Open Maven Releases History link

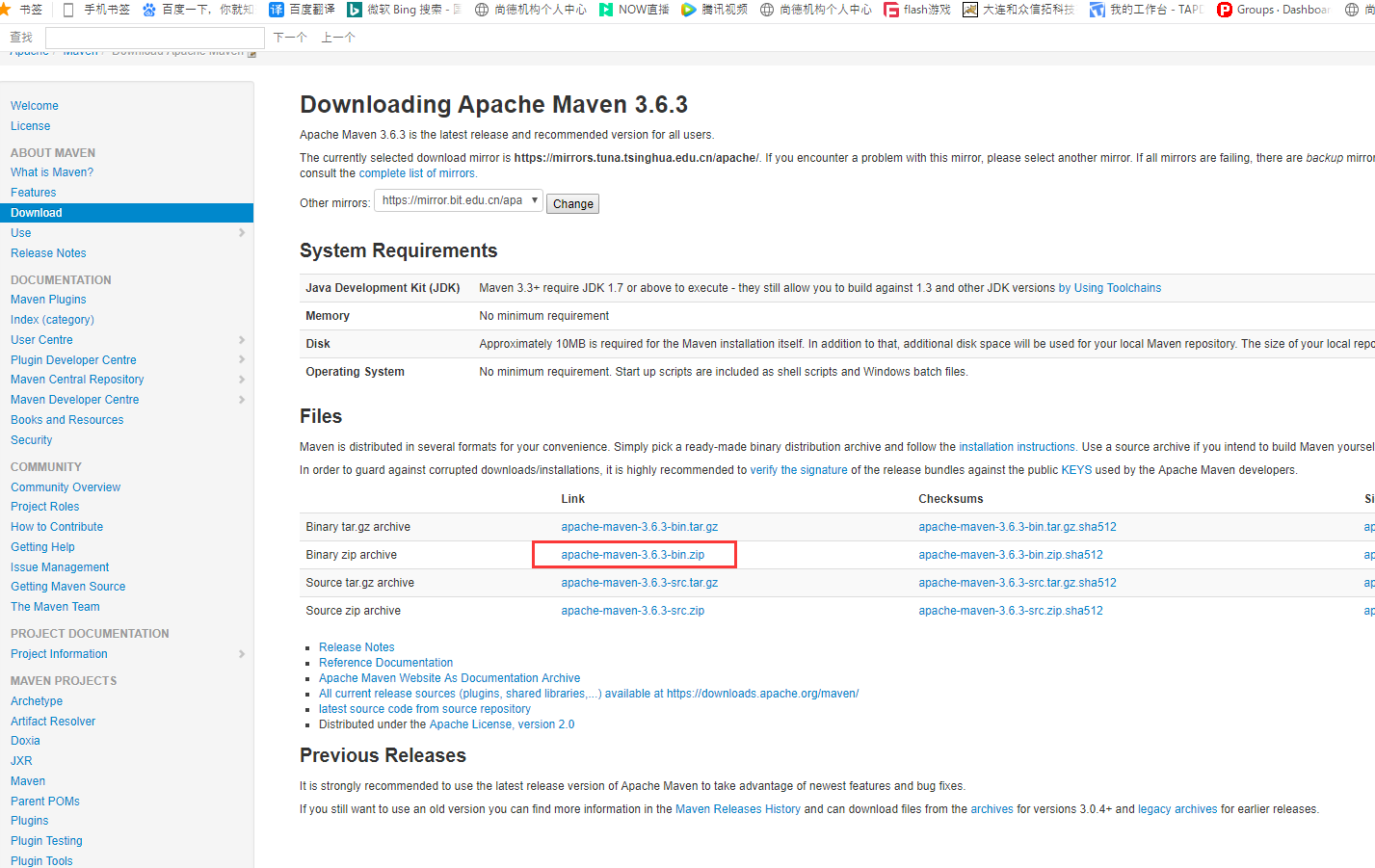(738, 809)
